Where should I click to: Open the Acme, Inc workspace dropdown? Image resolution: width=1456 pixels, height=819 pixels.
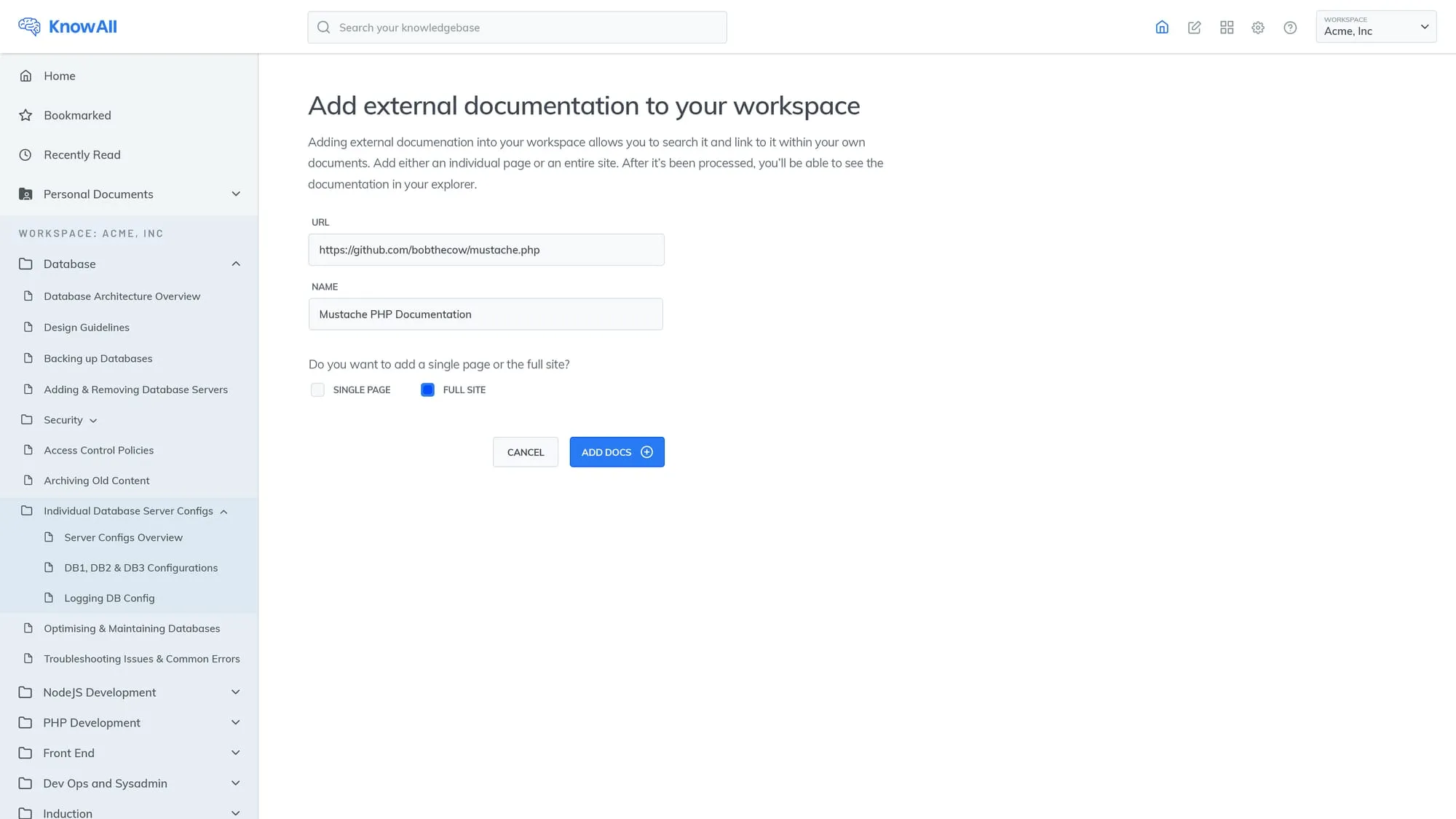(1375, 27)
